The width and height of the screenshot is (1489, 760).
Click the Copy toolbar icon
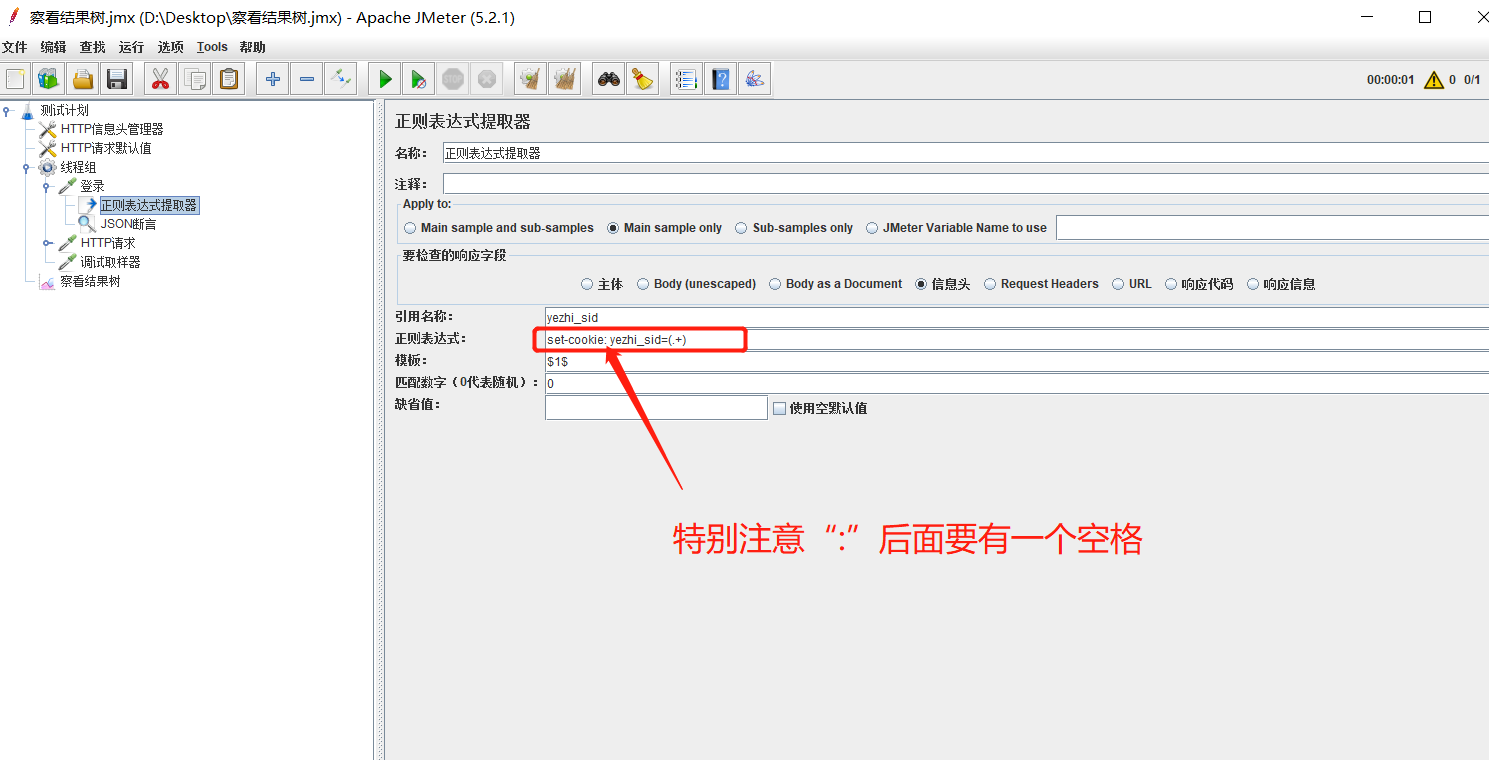pos(194,79)
